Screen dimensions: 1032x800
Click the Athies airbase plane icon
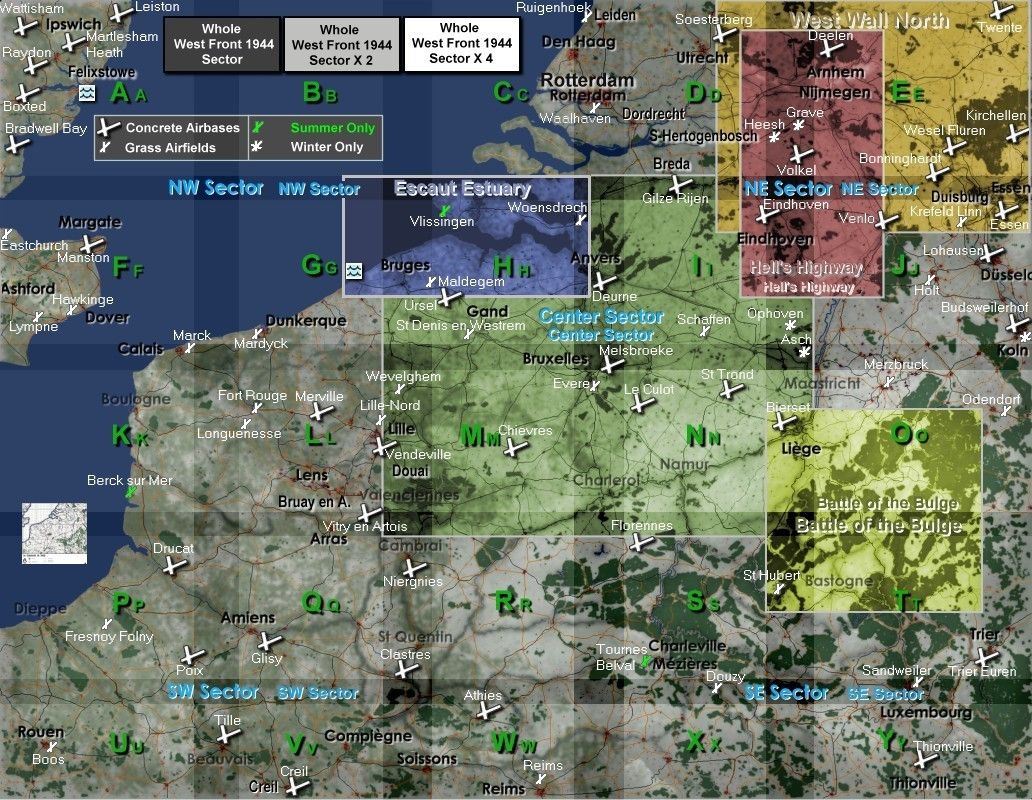point(487,711)
